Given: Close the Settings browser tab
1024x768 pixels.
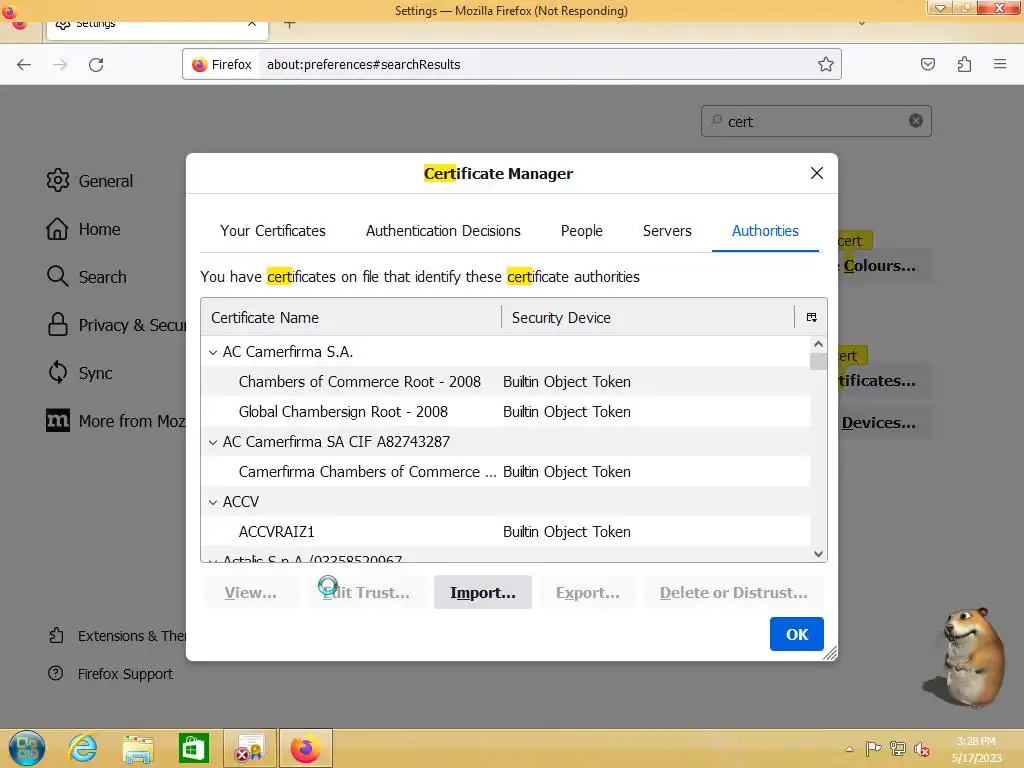Looking at the screenshot, I should pyautogui.click(x=252, y=24).
